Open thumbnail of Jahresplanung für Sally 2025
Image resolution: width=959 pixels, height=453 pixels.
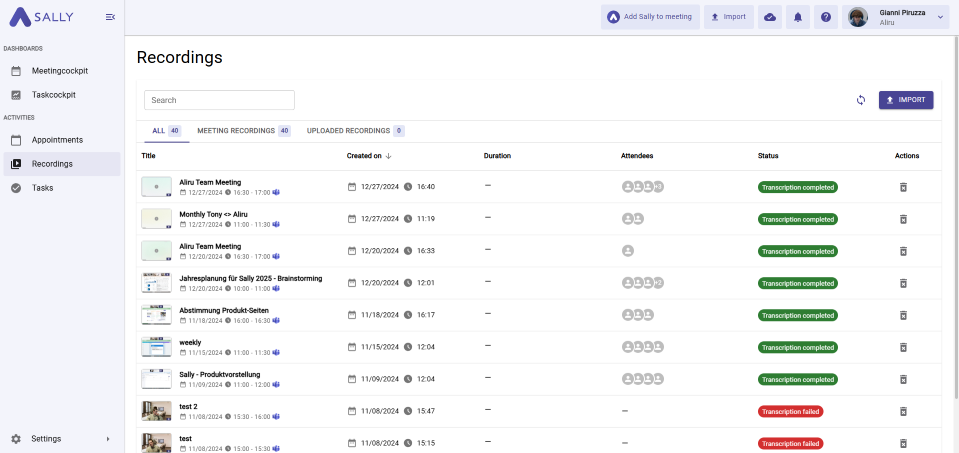tap(157, 283)
